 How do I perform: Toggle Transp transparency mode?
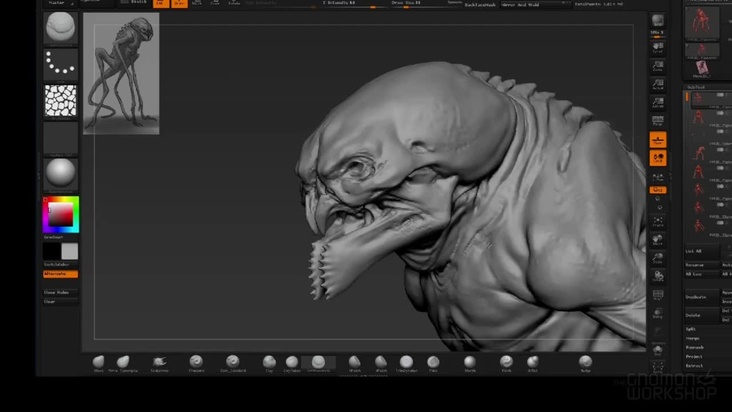(x=658, y=313)
